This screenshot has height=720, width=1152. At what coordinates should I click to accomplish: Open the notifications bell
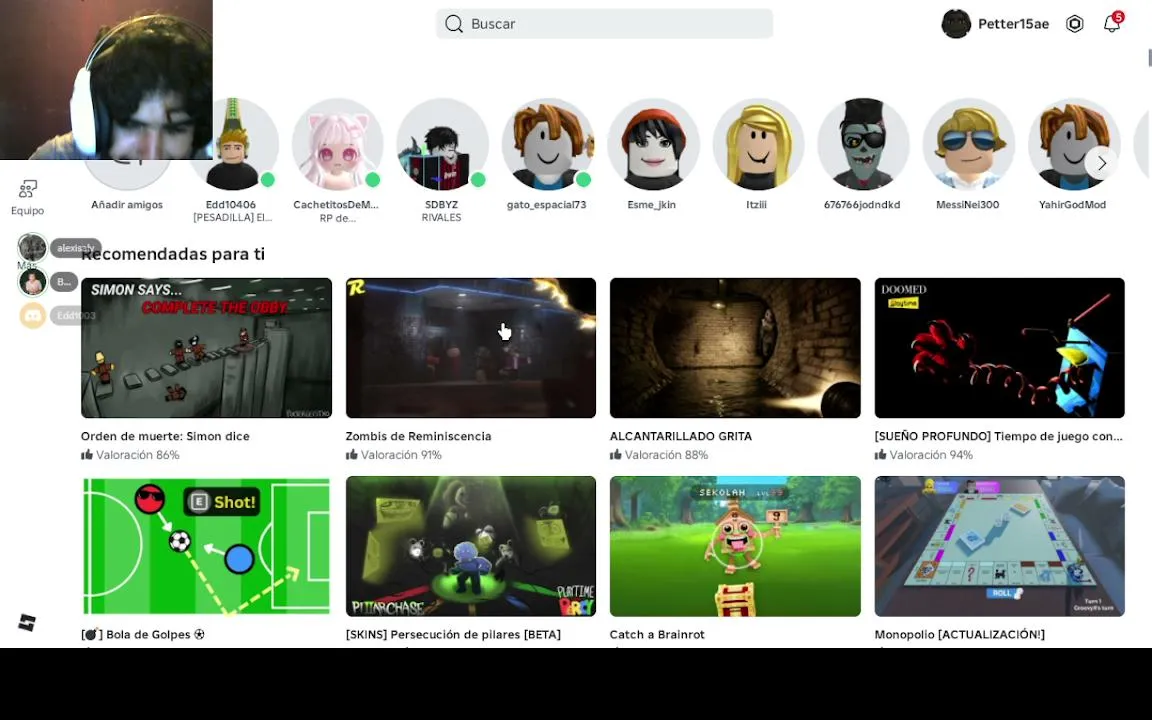tap(1112, 24)
